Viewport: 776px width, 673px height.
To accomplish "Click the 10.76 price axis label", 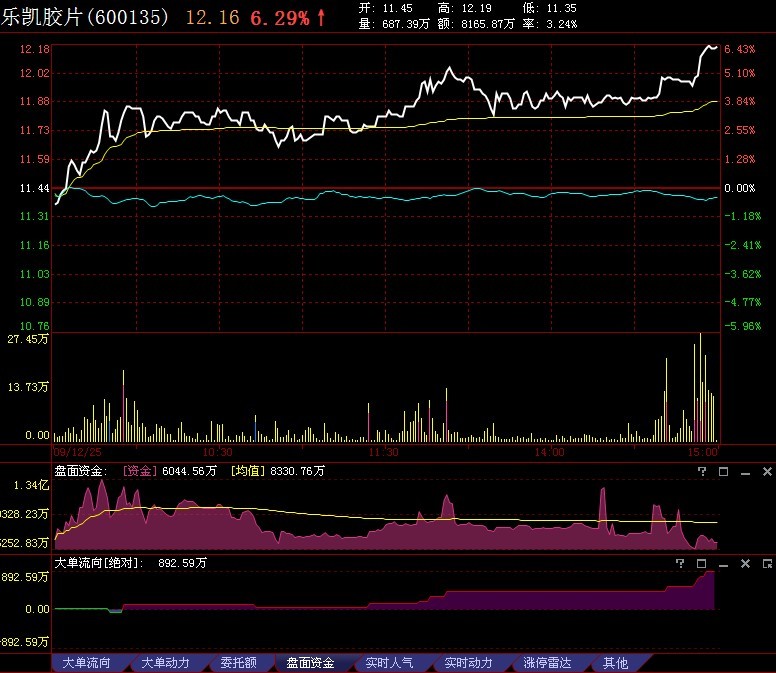I will (35, 326).
